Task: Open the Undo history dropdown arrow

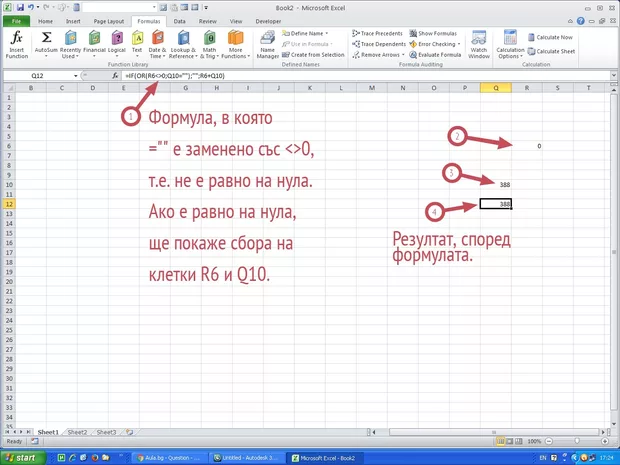Action: point(38,8)
